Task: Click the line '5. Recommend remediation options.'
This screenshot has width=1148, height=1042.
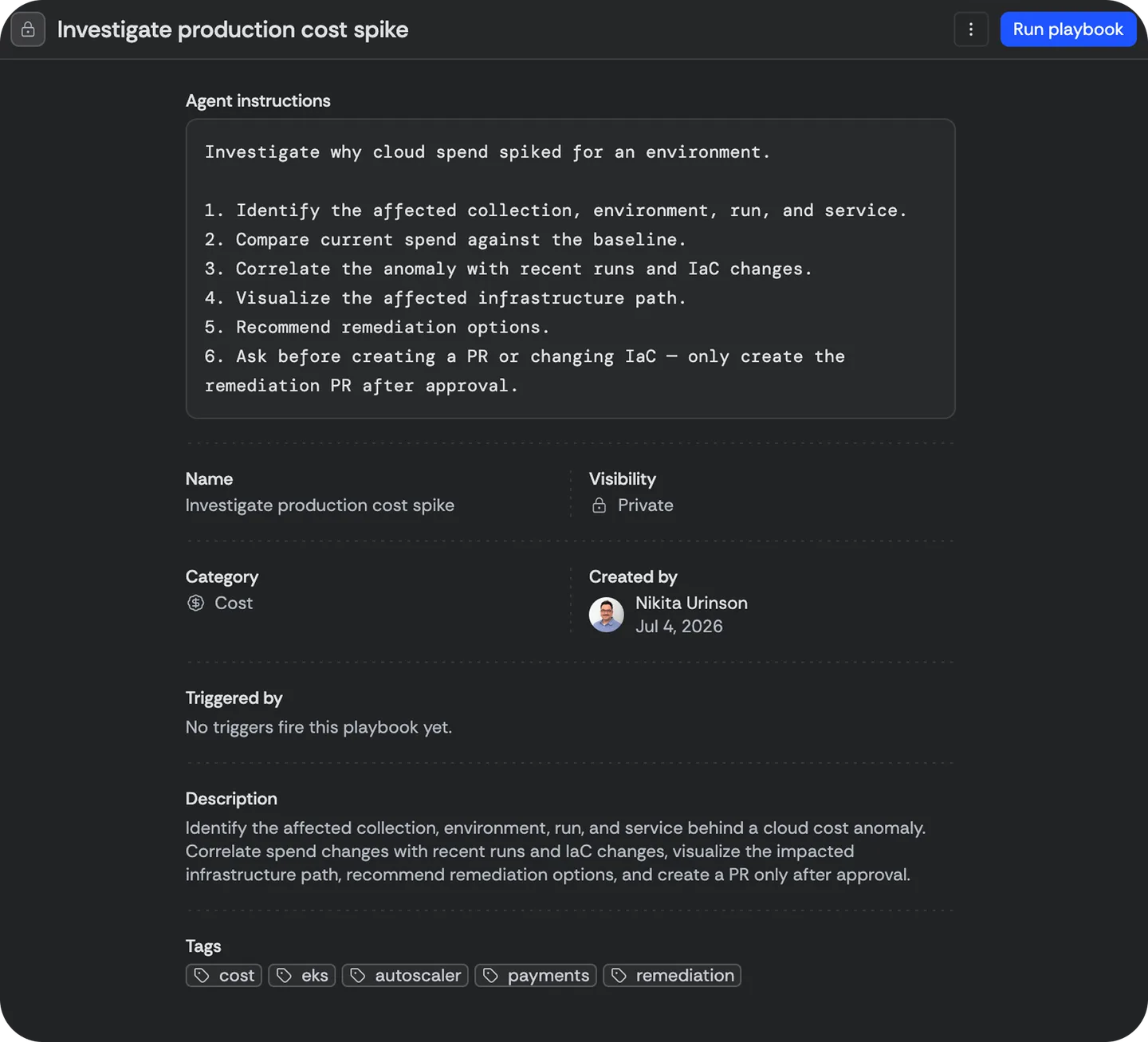Action: pos(377,327)
